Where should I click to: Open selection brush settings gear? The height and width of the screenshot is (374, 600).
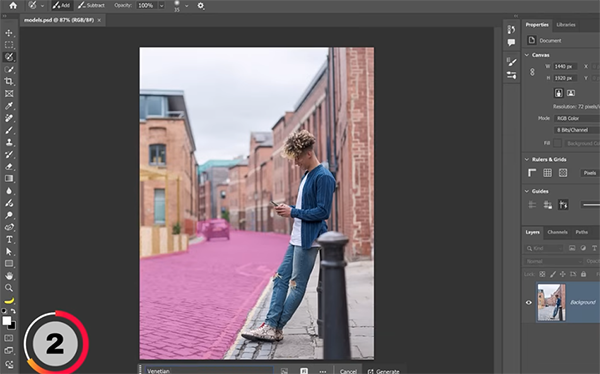(x=200, y=6)
